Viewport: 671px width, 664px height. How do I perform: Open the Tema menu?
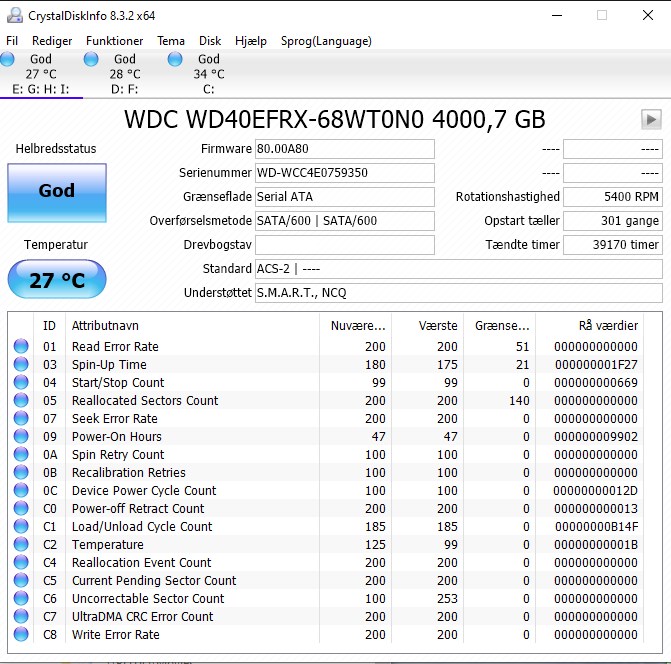point(171,41)
